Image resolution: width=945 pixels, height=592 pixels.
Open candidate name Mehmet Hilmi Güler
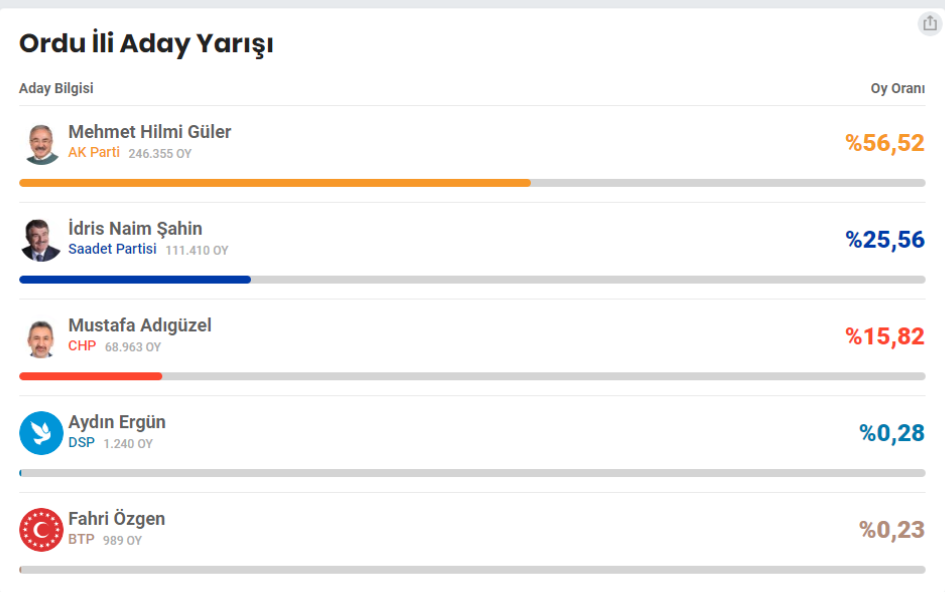coord(149,132)
